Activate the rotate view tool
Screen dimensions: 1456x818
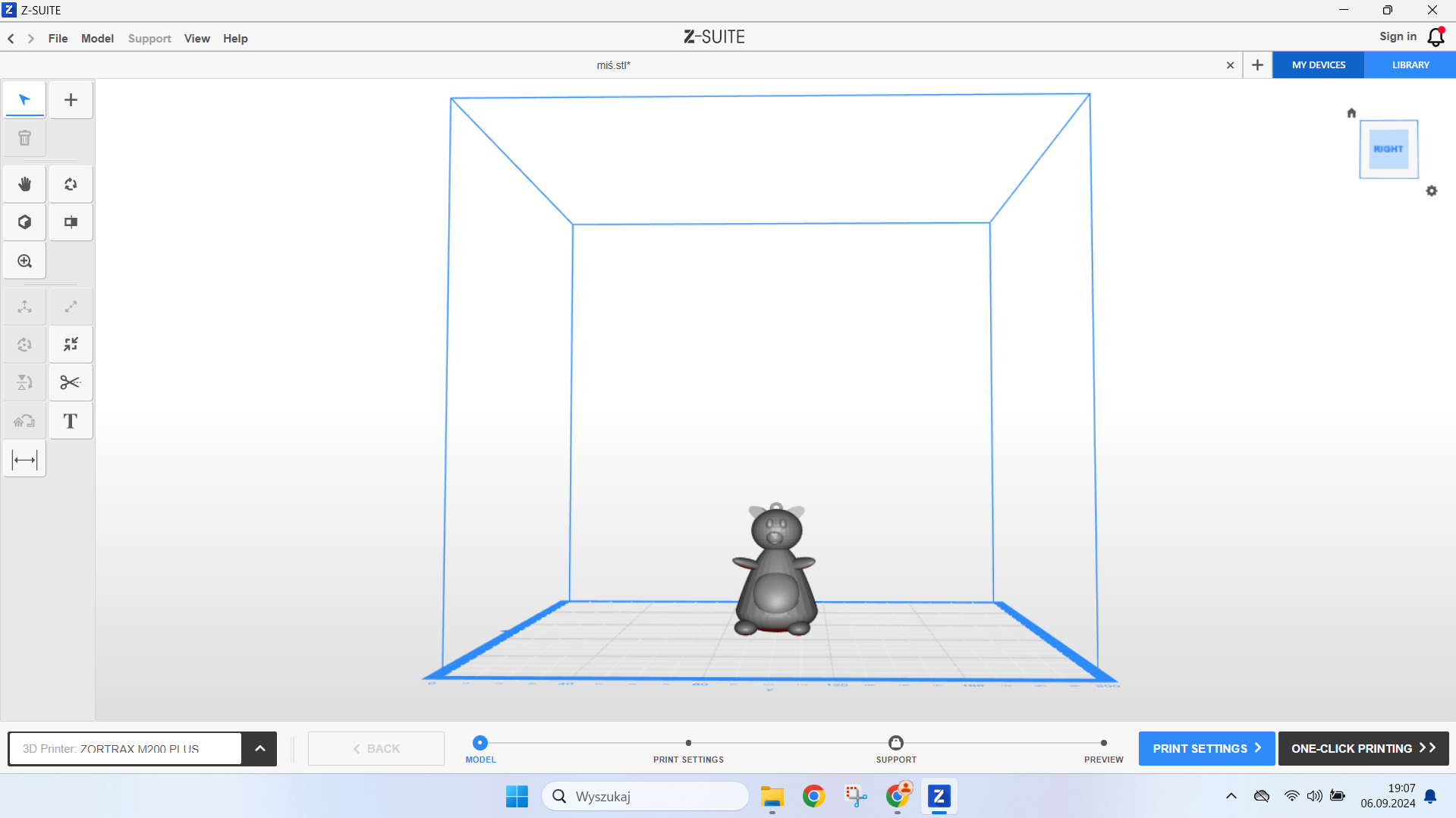71,184
